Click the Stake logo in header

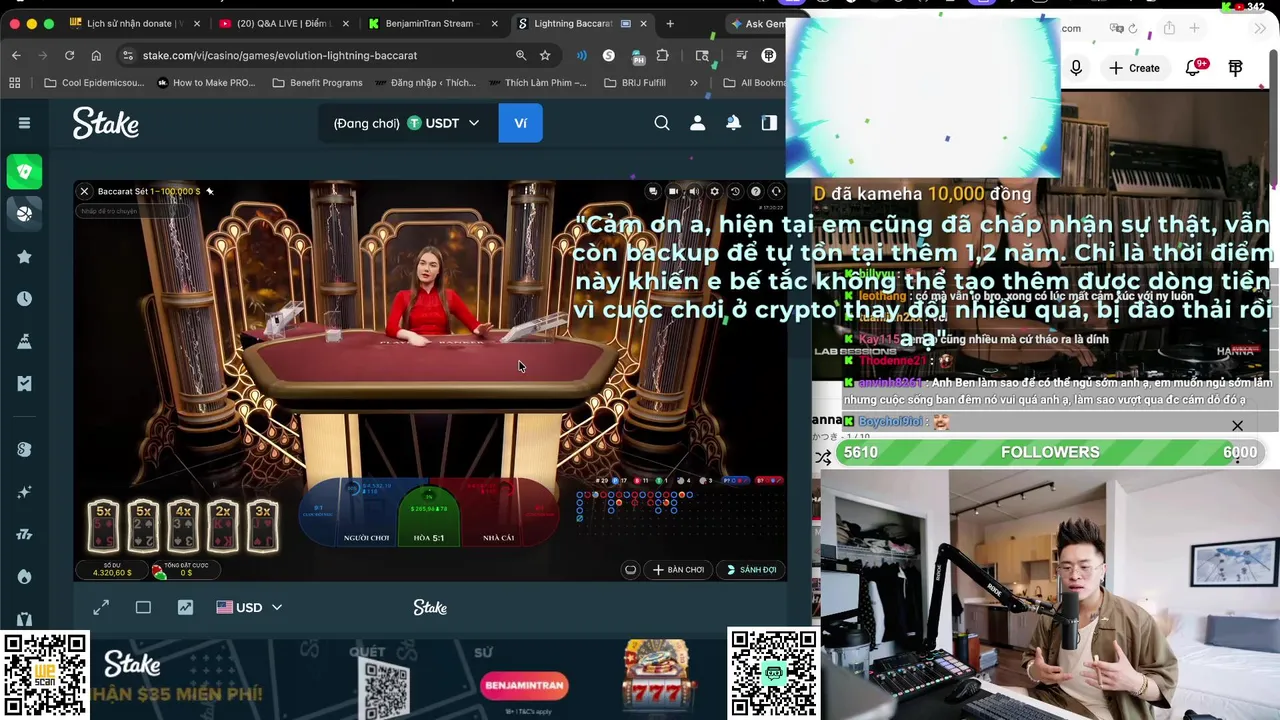click(105, 123)
